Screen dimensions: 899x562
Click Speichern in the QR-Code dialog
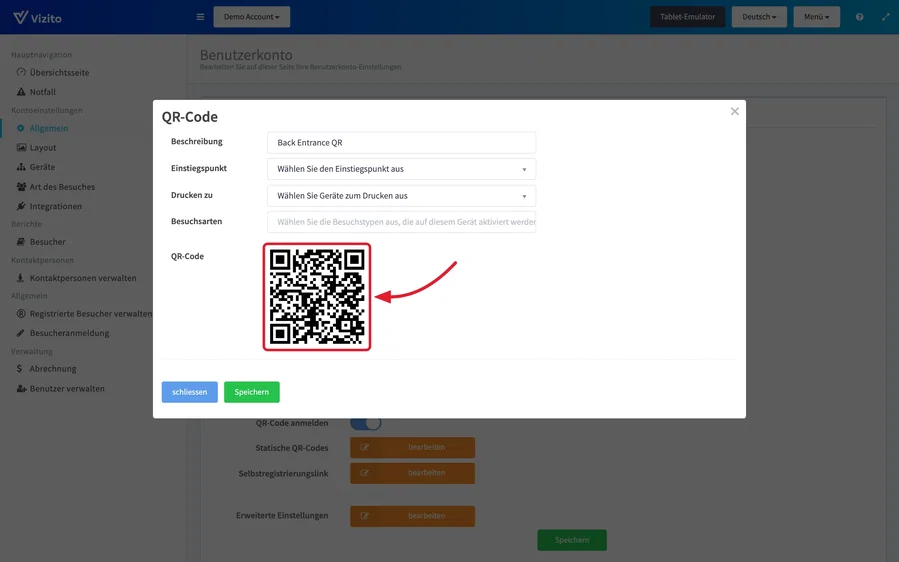[252, 392]
